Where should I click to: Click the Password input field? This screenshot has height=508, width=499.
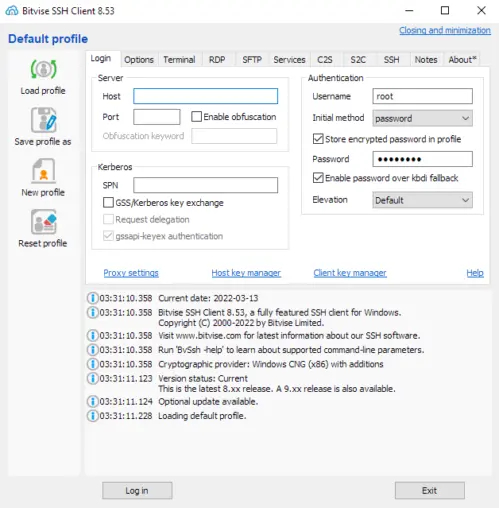[x=422, y=159]
